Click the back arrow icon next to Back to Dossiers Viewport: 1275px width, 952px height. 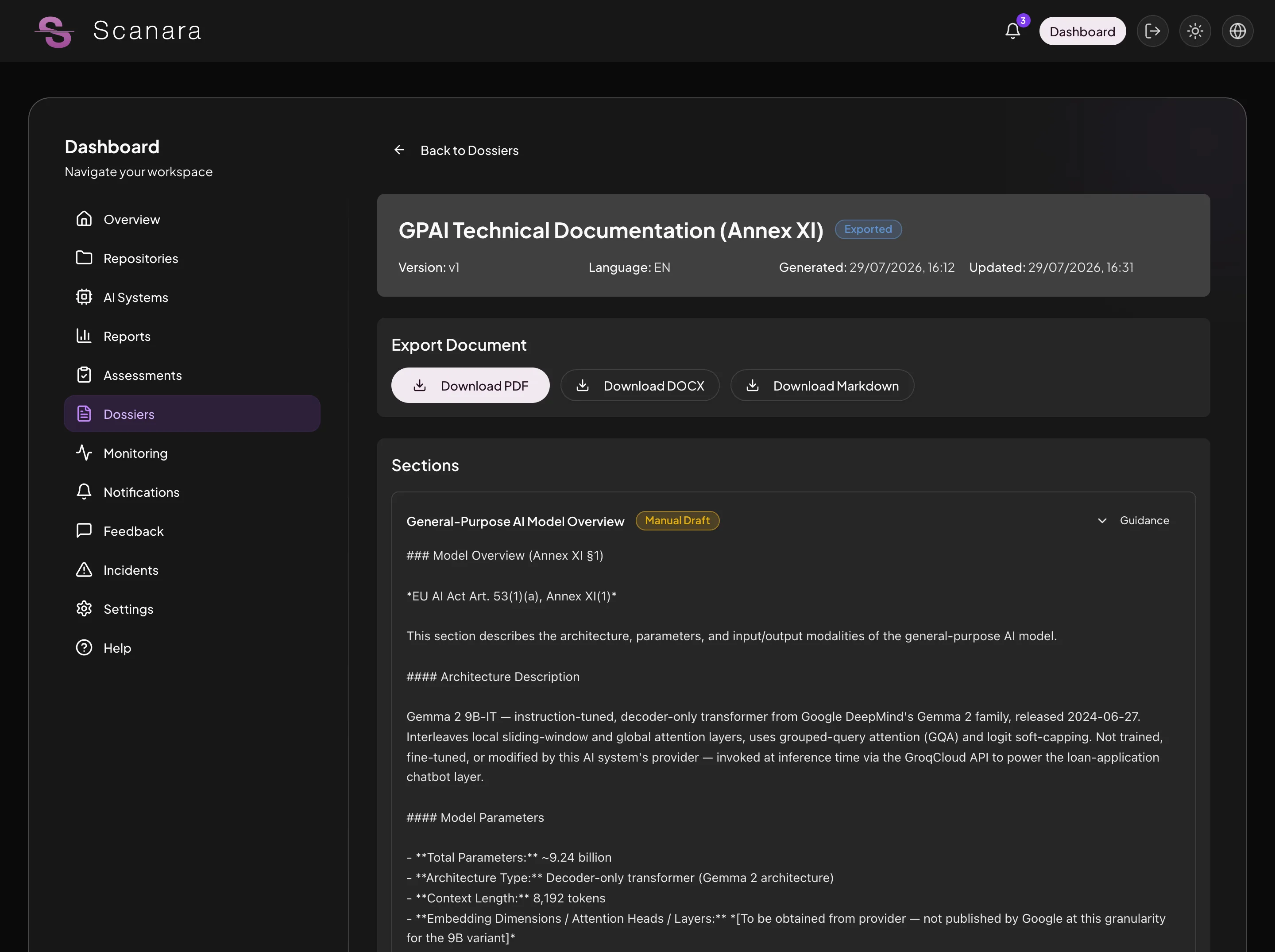coord(399,150)
